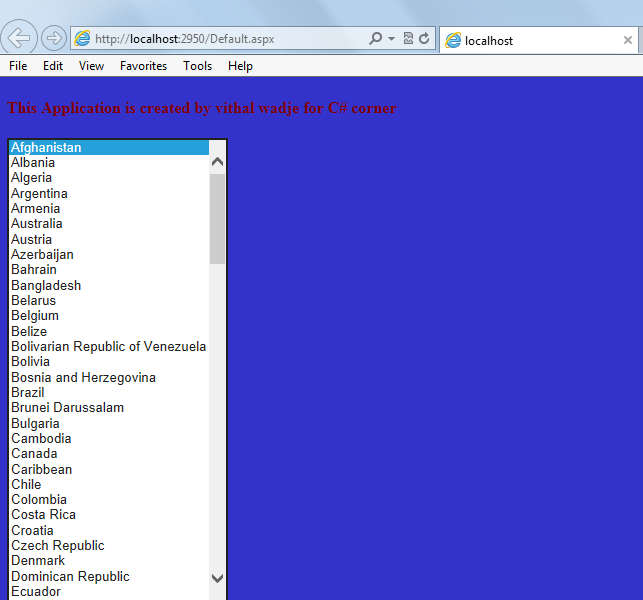The height and width of the screenshot is (600, 643).
Task: Select Brunei Darussalam in the list
Action: click(x=109, y=407)
